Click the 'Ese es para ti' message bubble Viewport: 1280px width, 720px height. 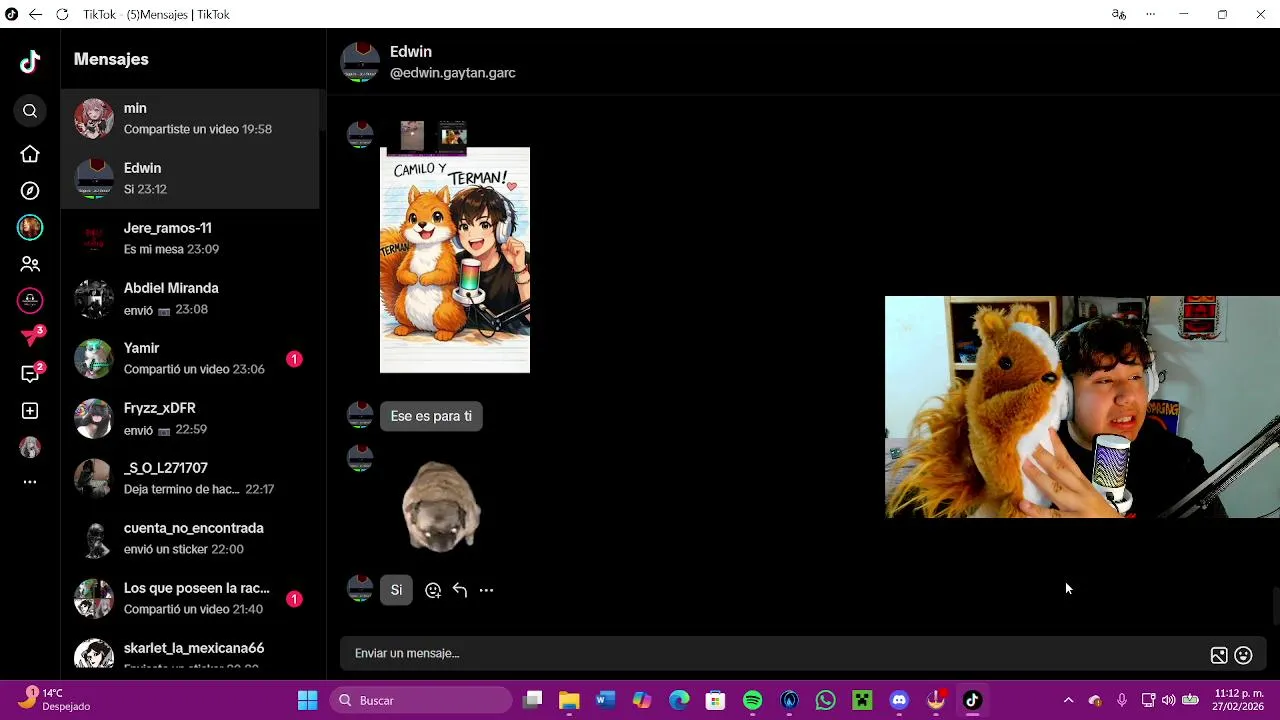click(x=431, y=416)
